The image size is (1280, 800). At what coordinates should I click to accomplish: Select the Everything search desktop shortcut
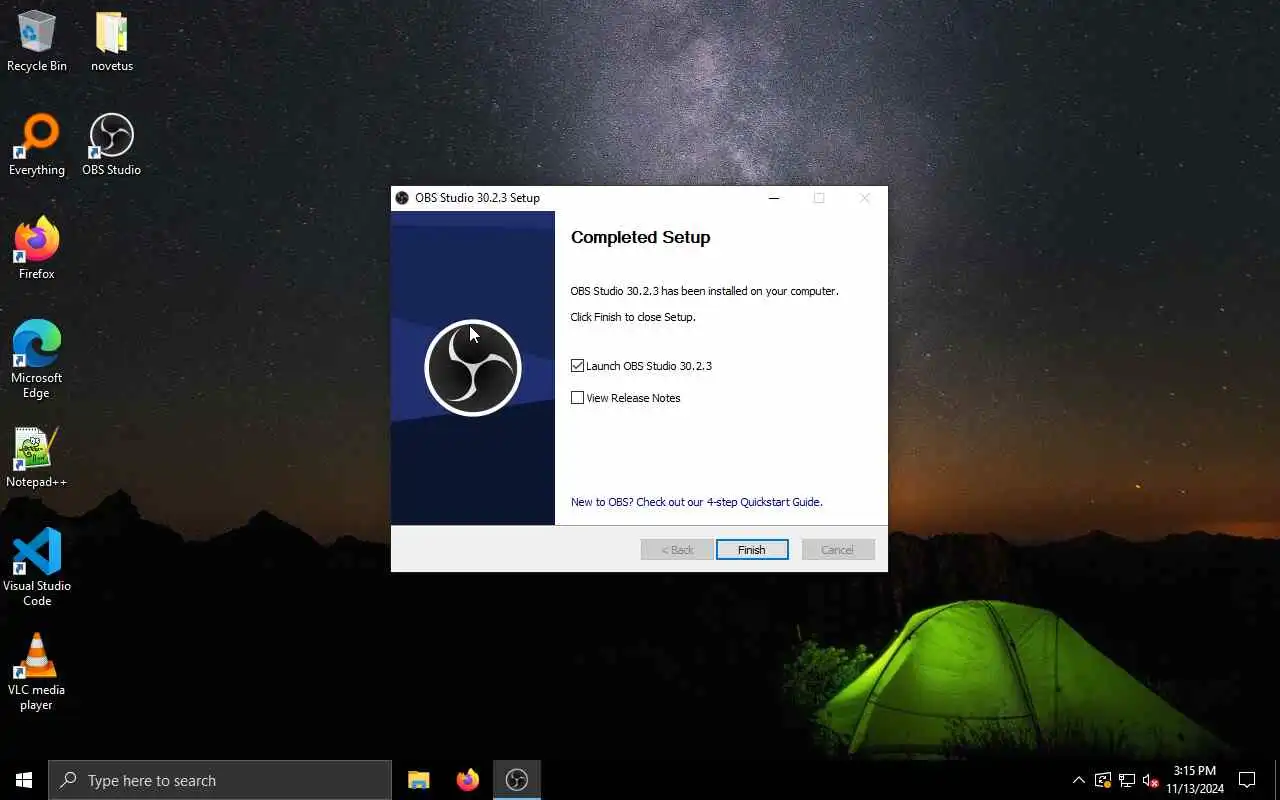[37, 146]
